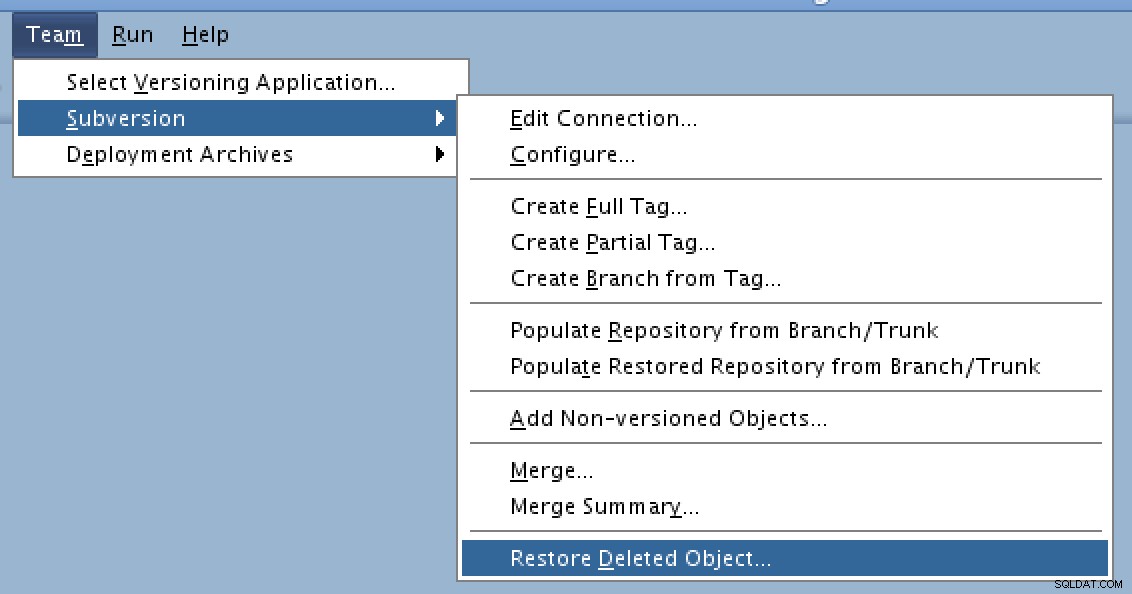This screenshot has height=594, width=1132.
Task: Select Create Full Tag
Action: tap(785, 206)
